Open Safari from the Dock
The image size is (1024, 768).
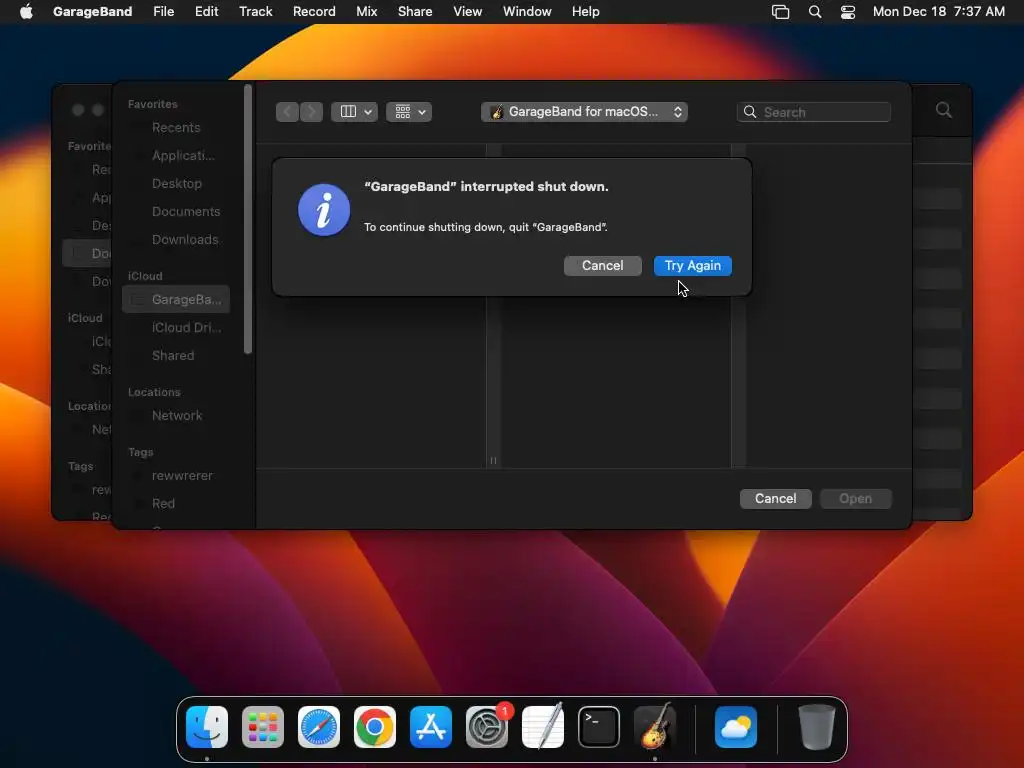click(319, 727)
